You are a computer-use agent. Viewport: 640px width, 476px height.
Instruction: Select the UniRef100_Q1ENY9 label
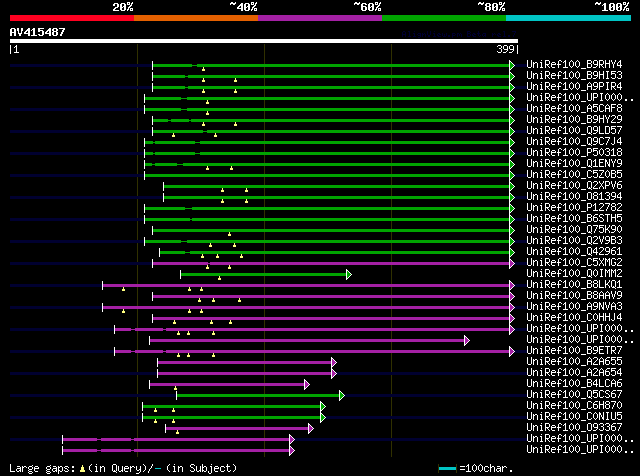pyautogui.click(x=574, y=164)
